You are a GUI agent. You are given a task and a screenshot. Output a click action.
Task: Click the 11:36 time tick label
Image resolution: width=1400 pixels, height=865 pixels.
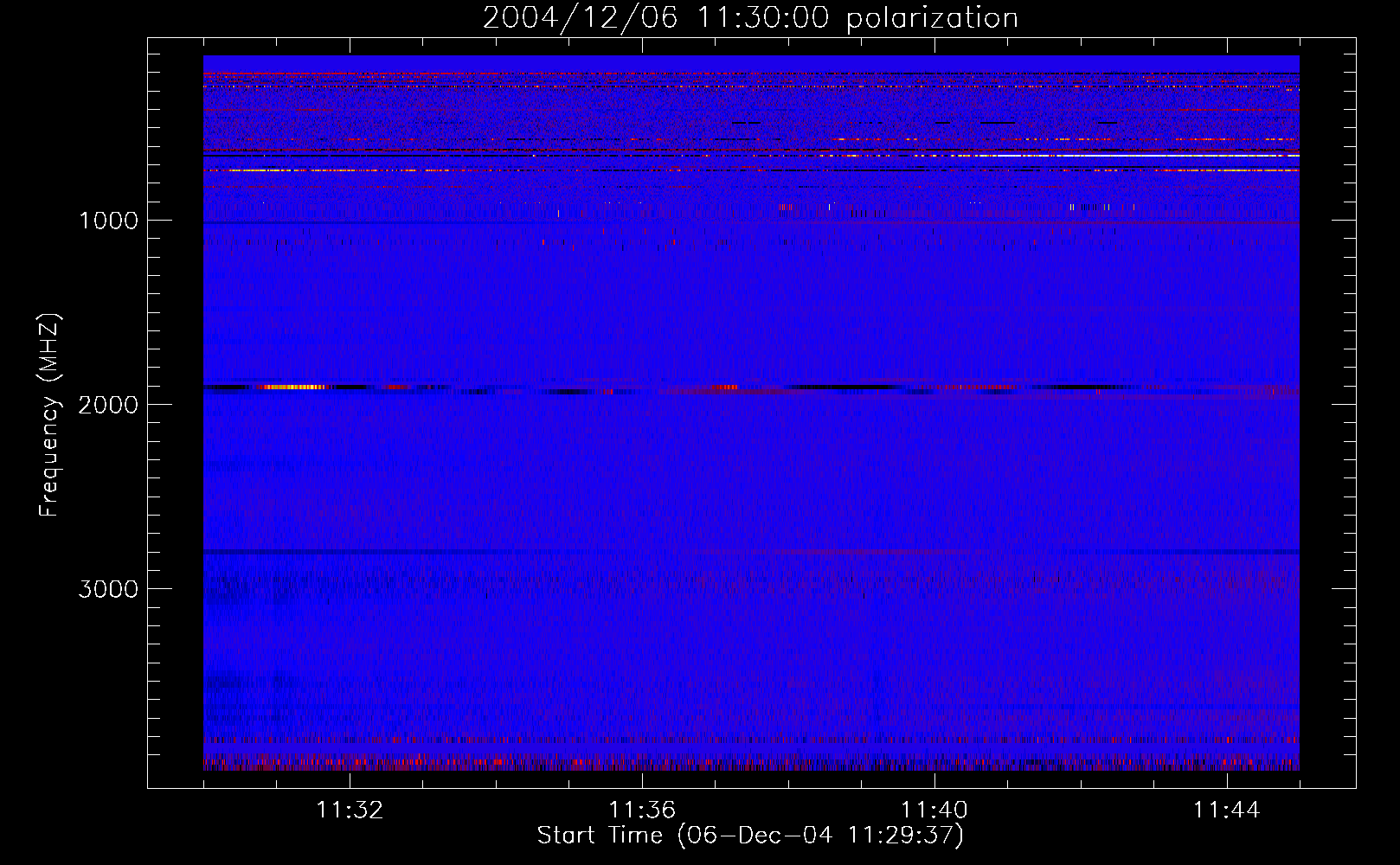tap(642, 811)
